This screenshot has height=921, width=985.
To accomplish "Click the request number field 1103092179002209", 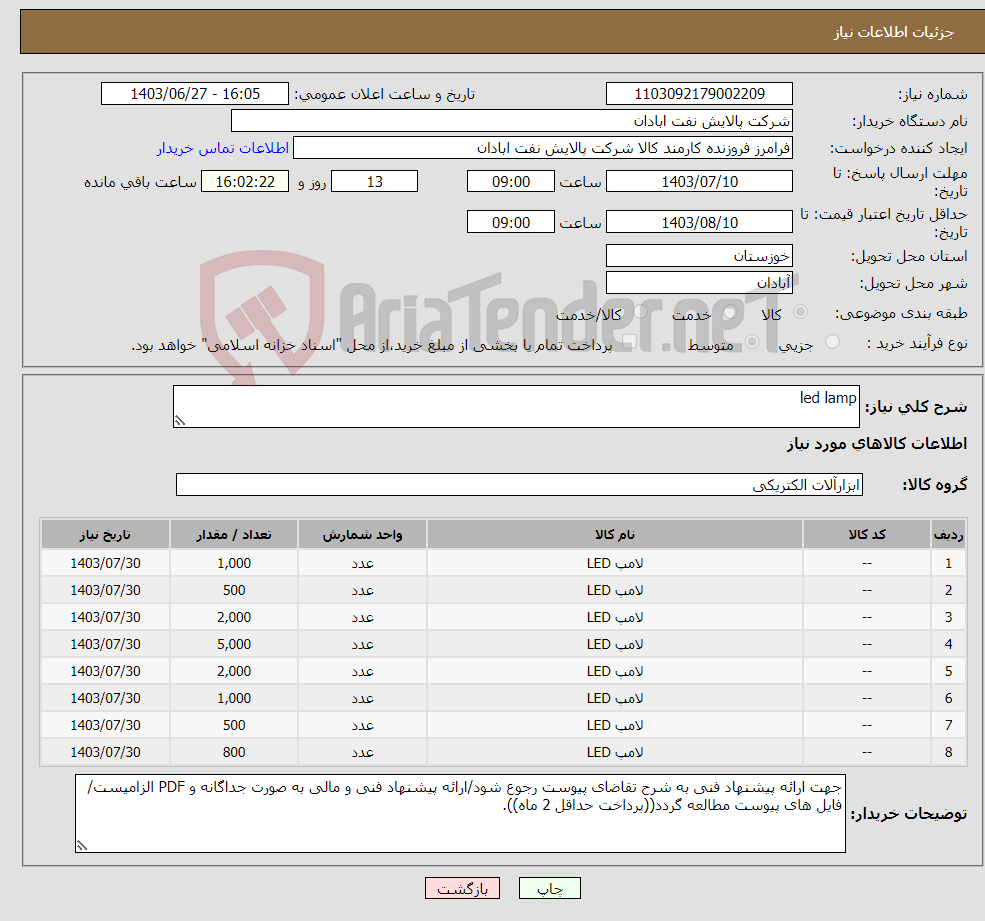I will (x=699, y=94).
